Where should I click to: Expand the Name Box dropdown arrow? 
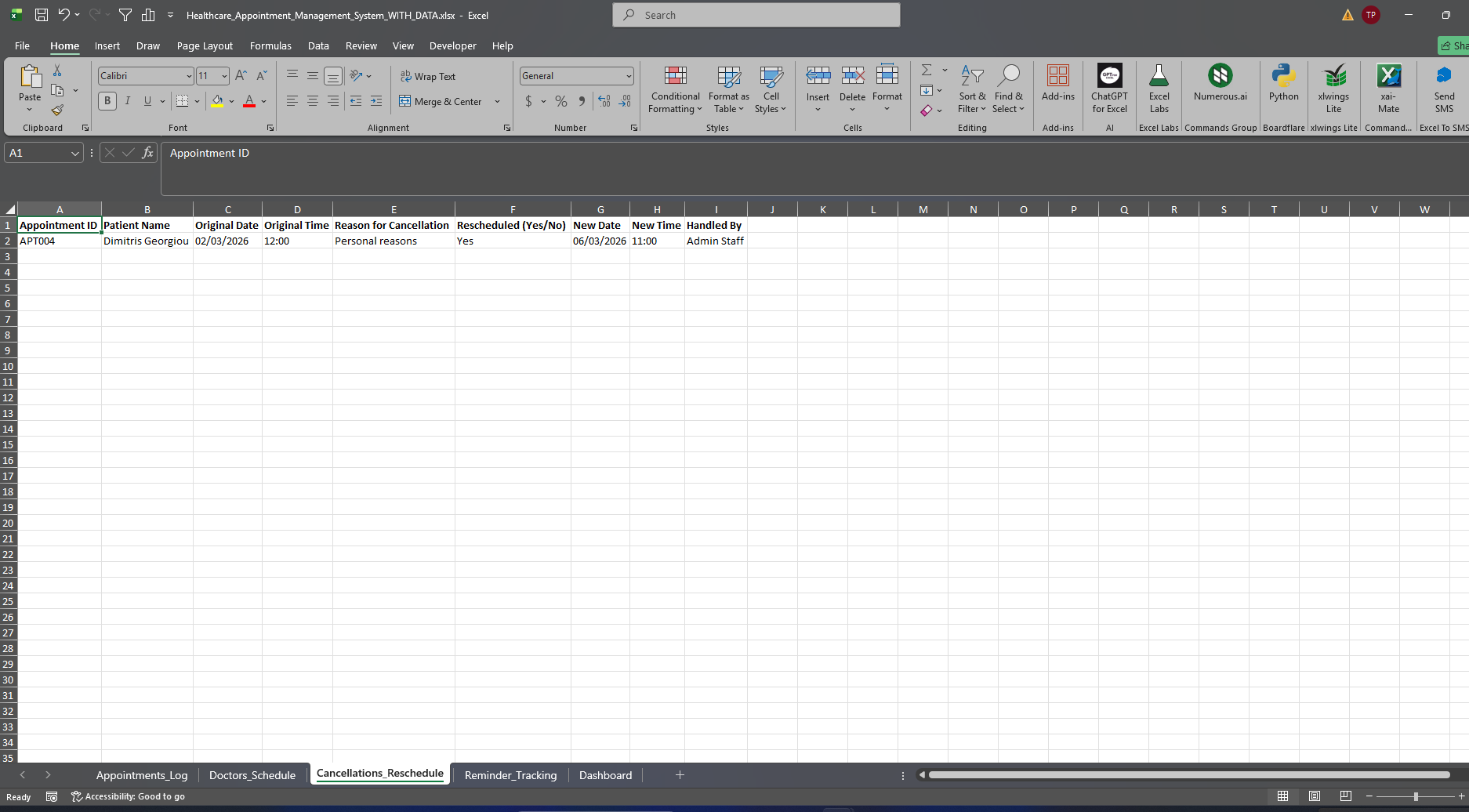click(x=75, y=154)
